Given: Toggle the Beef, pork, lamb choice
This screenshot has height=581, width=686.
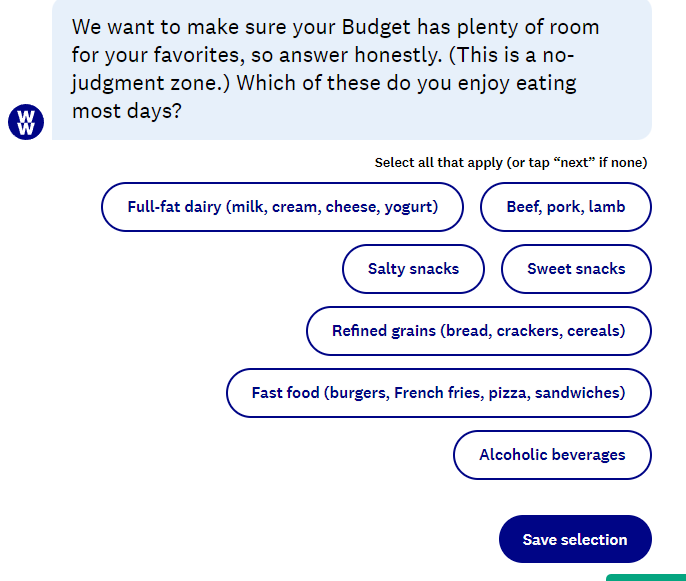Looking at the screenshot, I should tap(566, 207).
